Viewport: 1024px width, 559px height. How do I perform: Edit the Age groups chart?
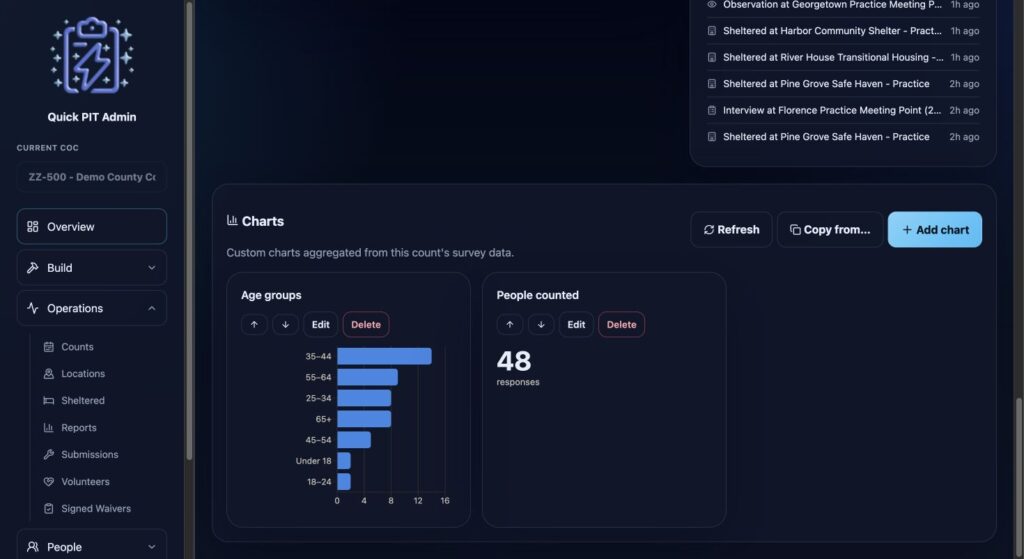321,325
